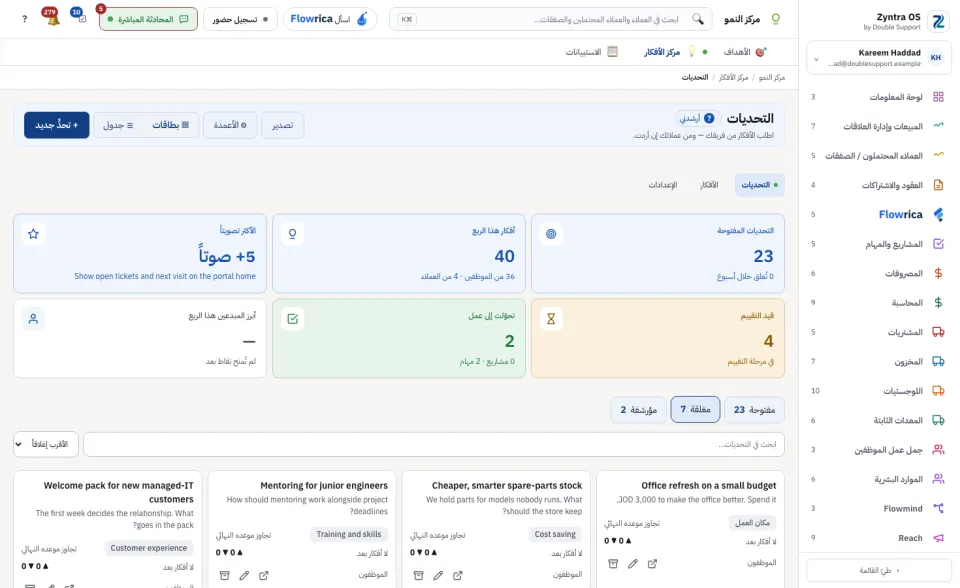Open the sort dropdown الأقرب إغلاقاً
Image resolution: width=960 pixels, height=588 pixels.
[46, 444]
